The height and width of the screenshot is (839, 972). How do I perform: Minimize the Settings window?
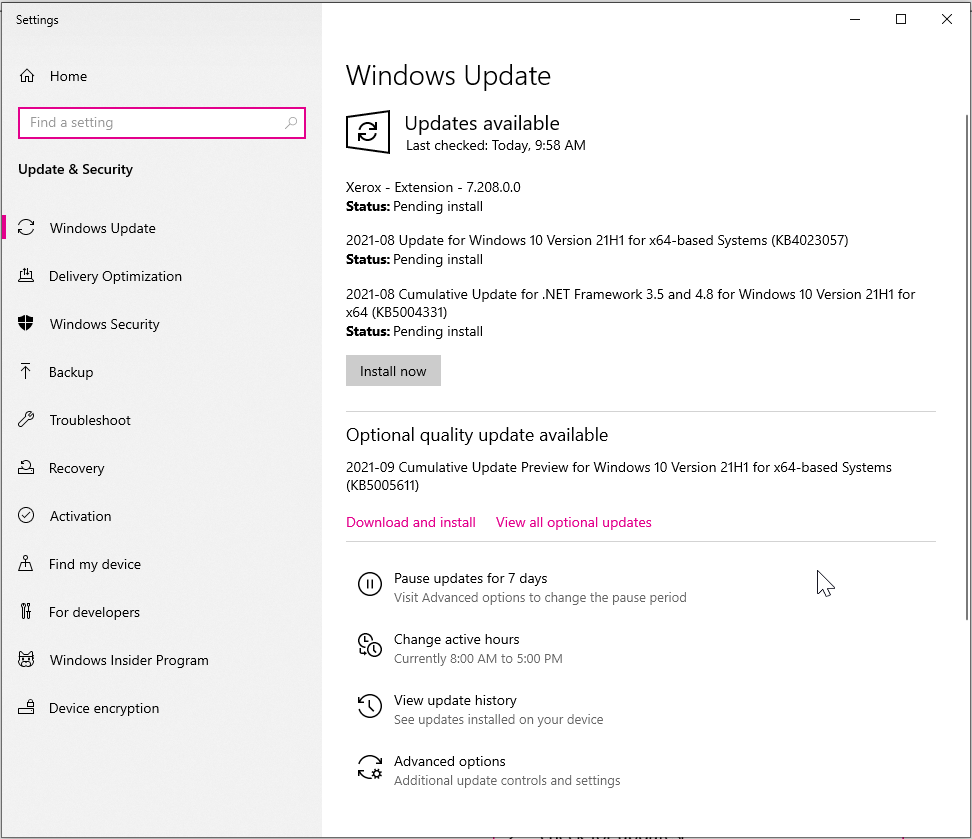point(855,19)
